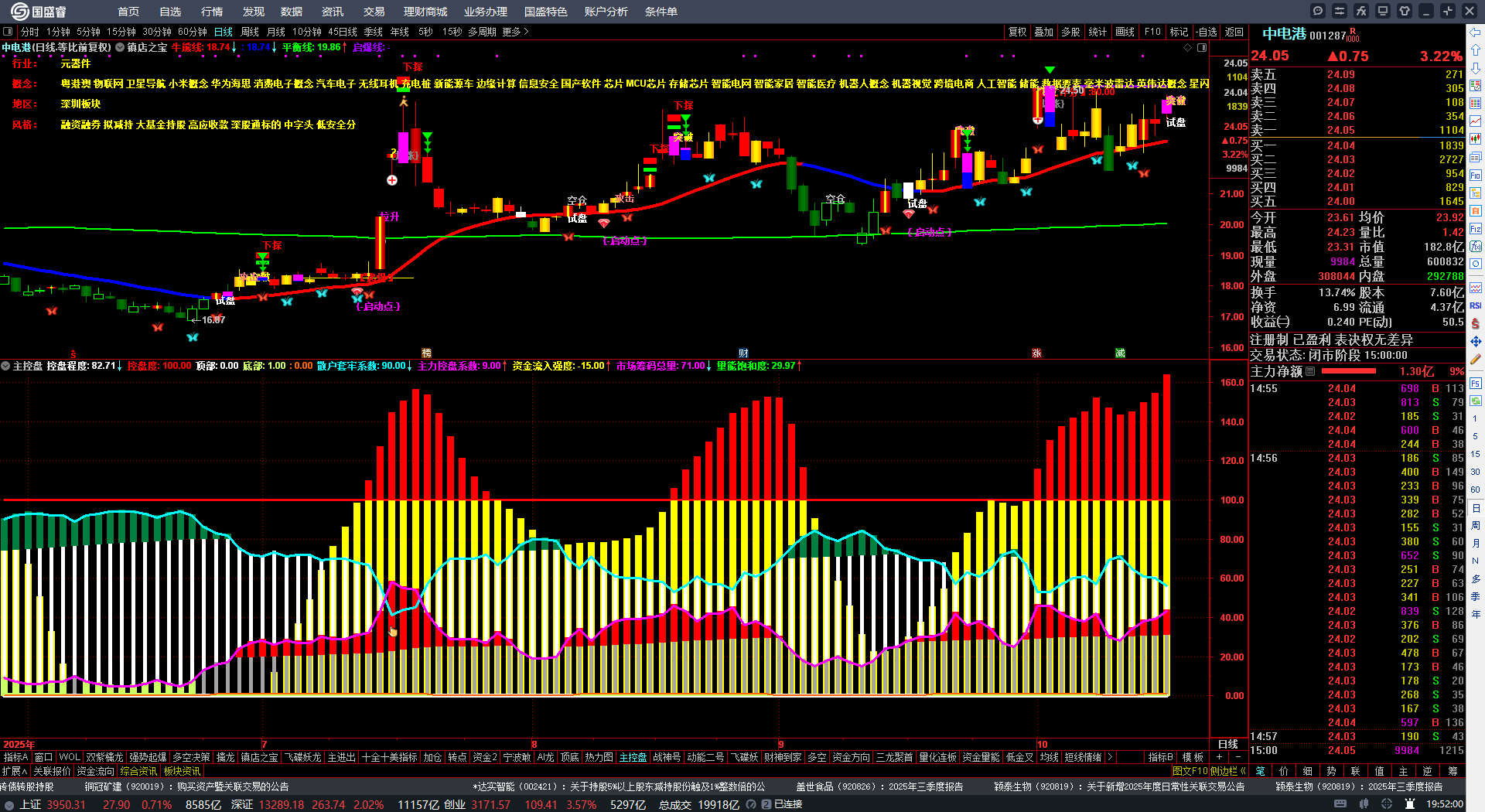Image resolution: width=1485 pixels, height=812 pixels.
Task: Expand the 扩展 panel at bottom left
Action: coord(15,771)
